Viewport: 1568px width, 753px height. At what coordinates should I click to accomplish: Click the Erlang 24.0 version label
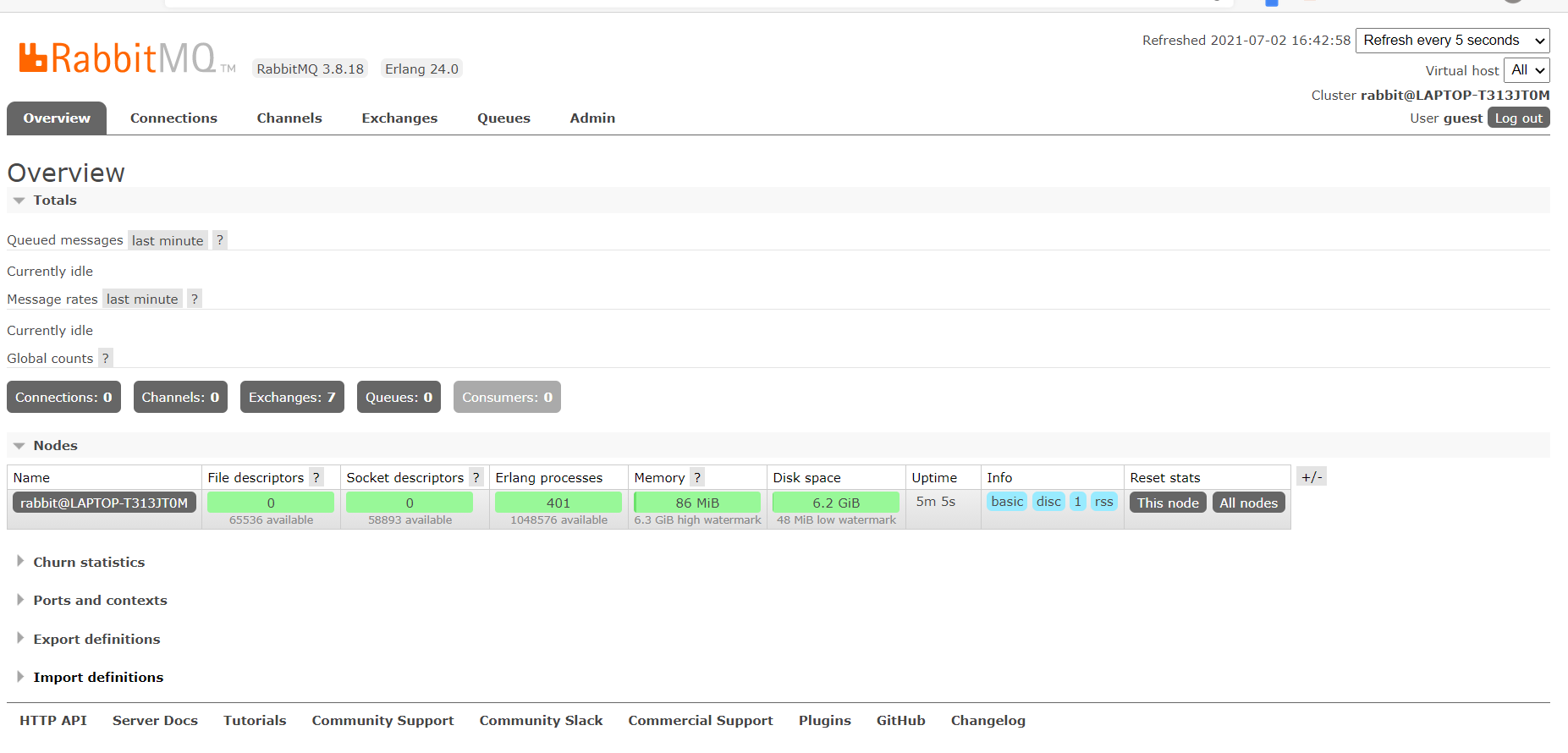(x=421, y=69)
